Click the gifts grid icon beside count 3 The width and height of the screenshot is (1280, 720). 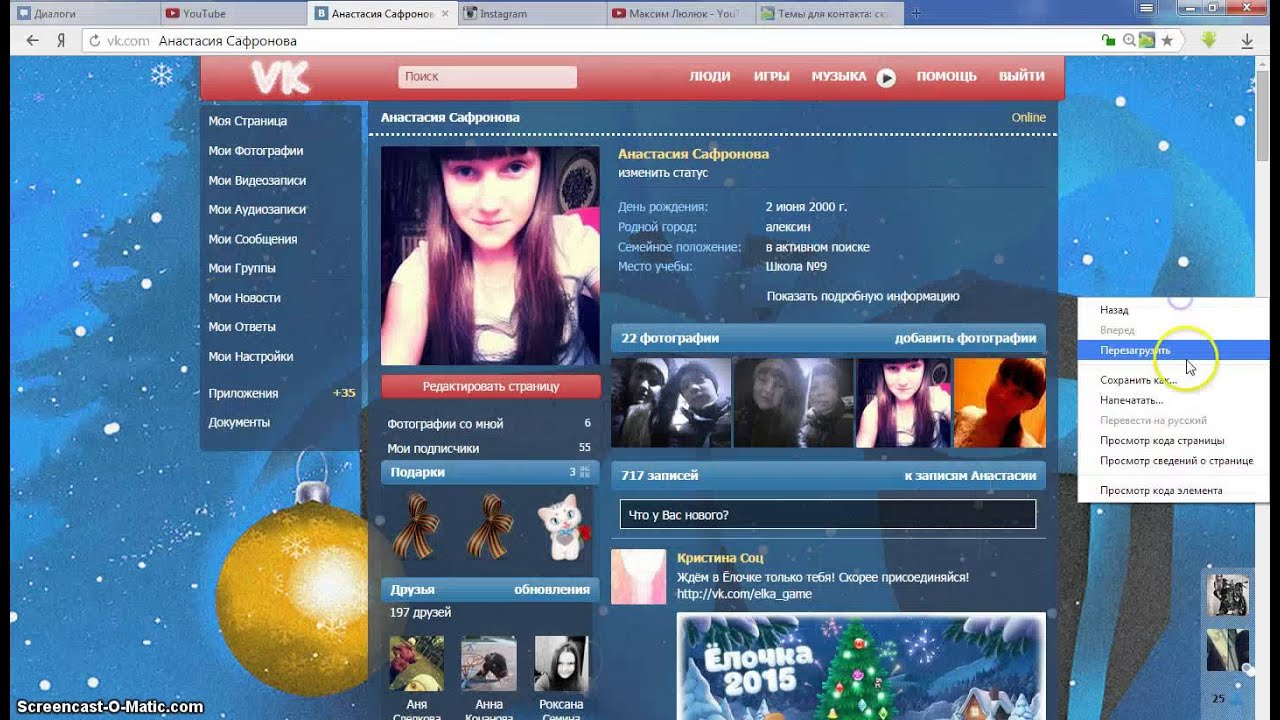tap(584, 472)
